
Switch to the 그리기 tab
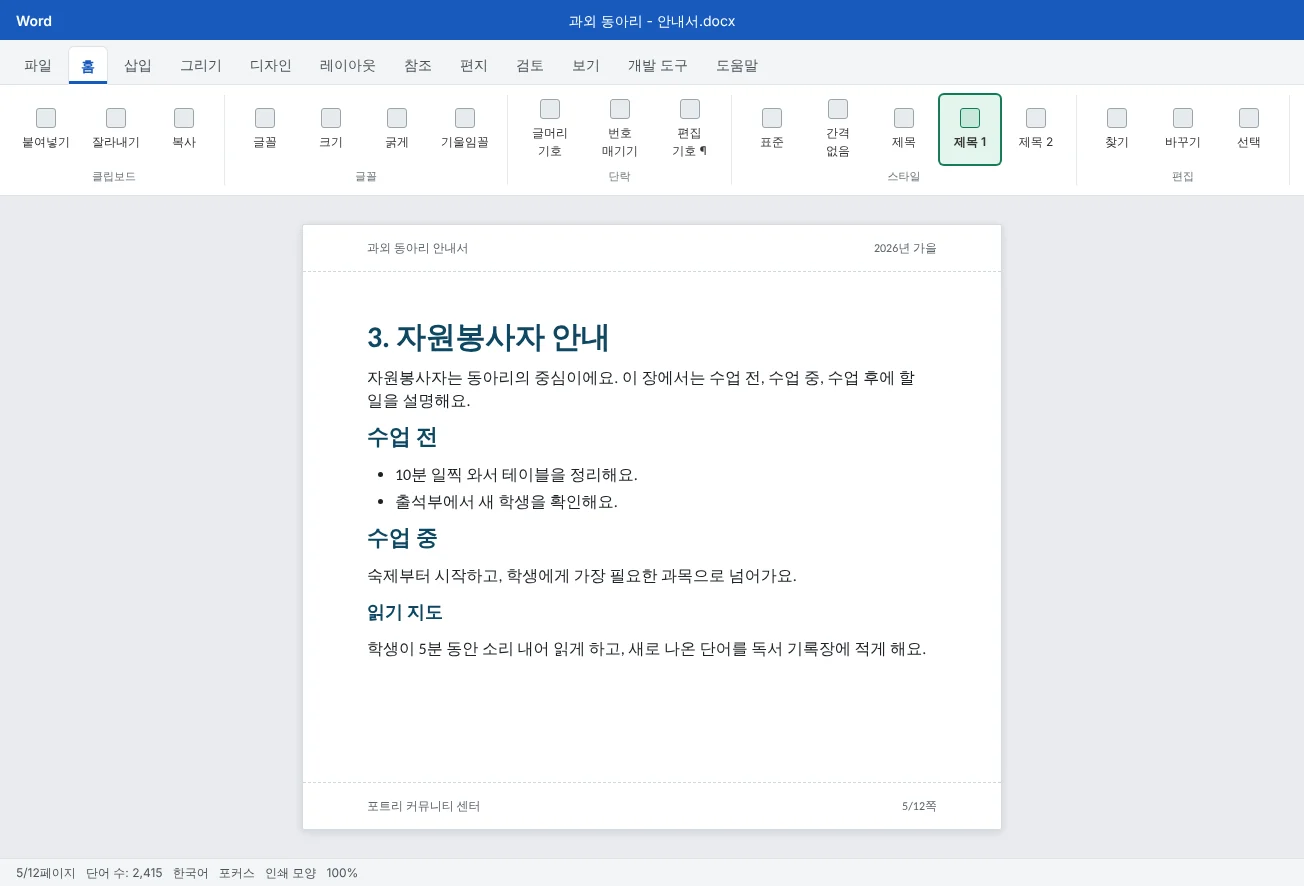201,66
